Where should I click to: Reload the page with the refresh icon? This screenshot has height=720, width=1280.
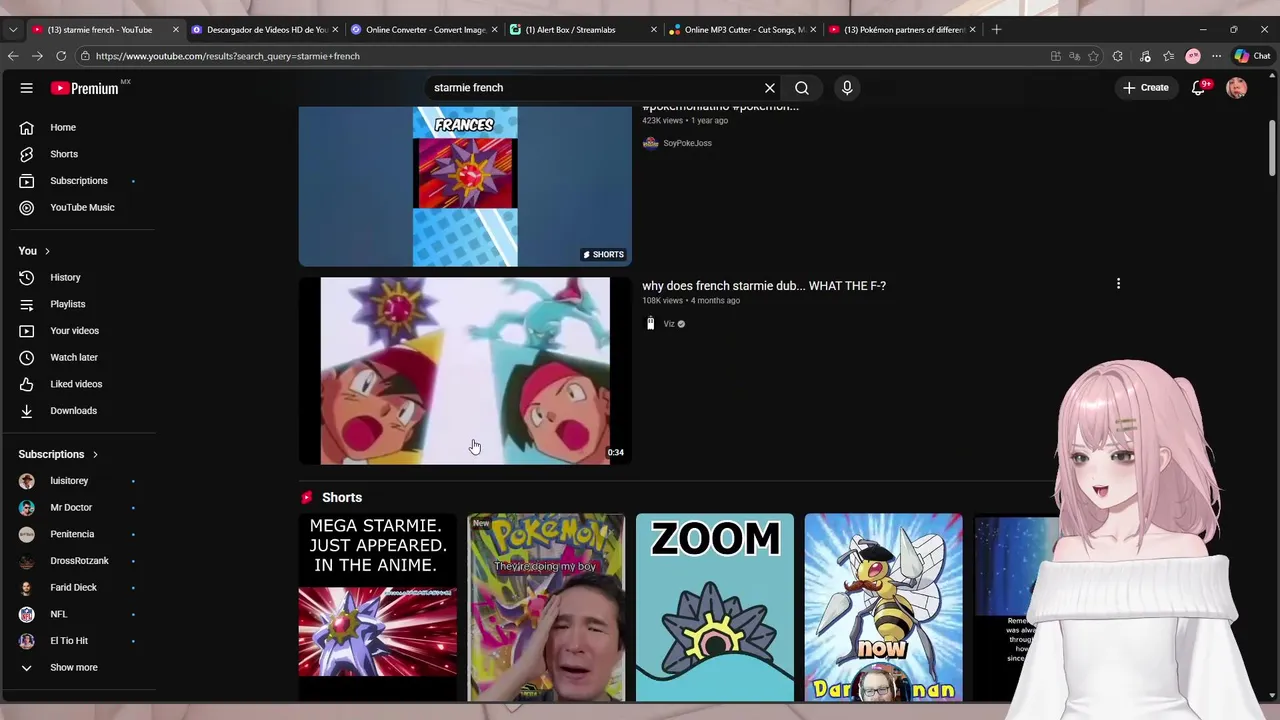point(61,56)
